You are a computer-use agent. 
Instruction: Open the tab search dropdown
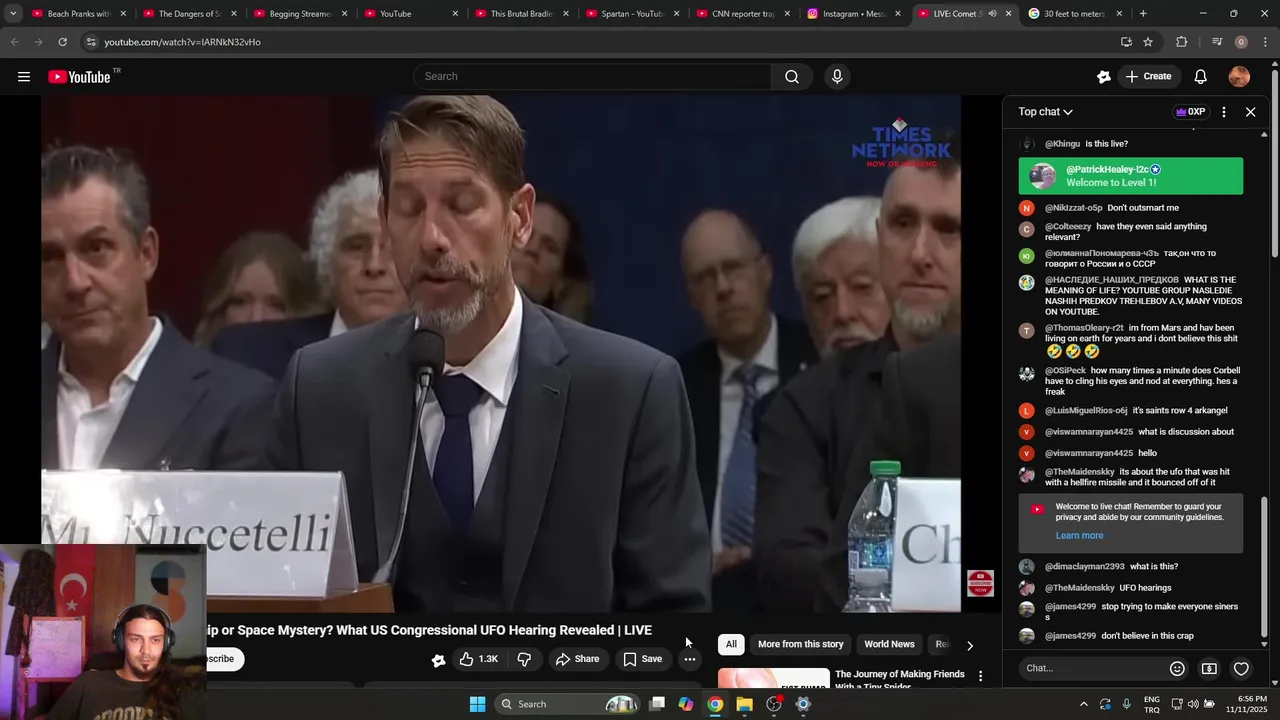13,14
